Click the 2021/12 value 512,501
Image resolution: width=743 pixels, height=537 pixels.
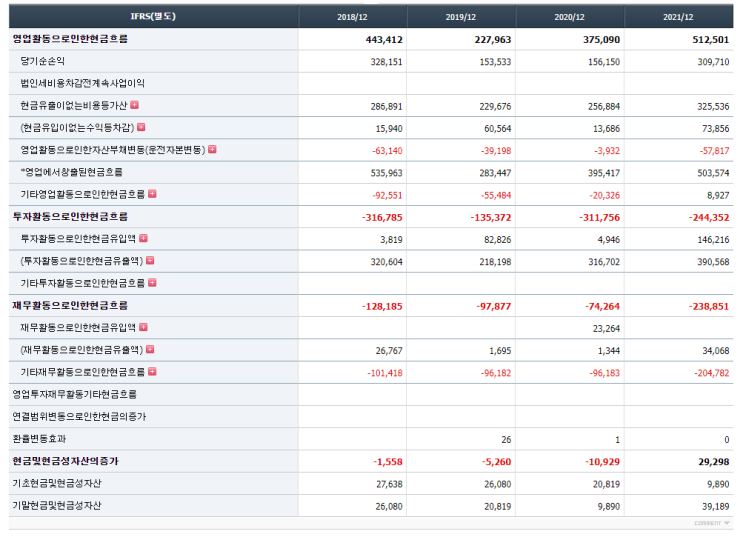(711, 39)
